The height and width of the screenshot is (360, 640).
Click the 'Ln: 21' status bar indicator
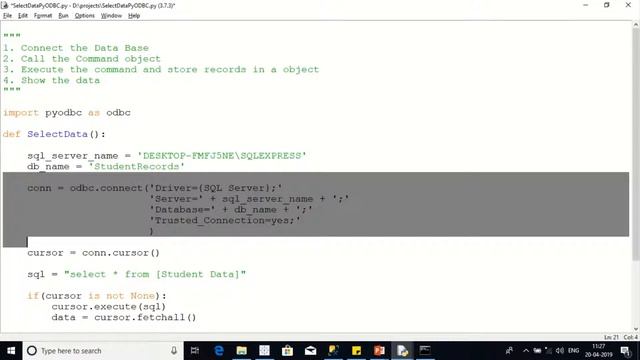pyautogui.click(x=611, y=337)
